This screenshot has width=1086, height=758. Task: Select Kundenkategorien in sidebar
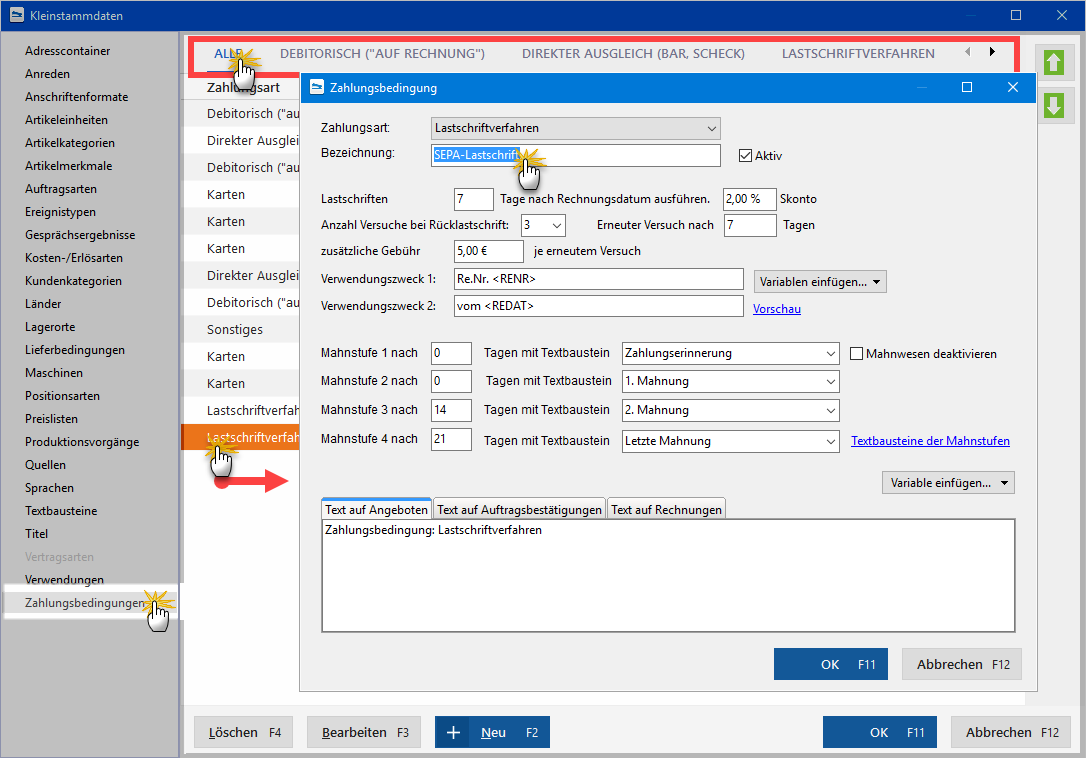pyautogui.click(x=73, y=281)
